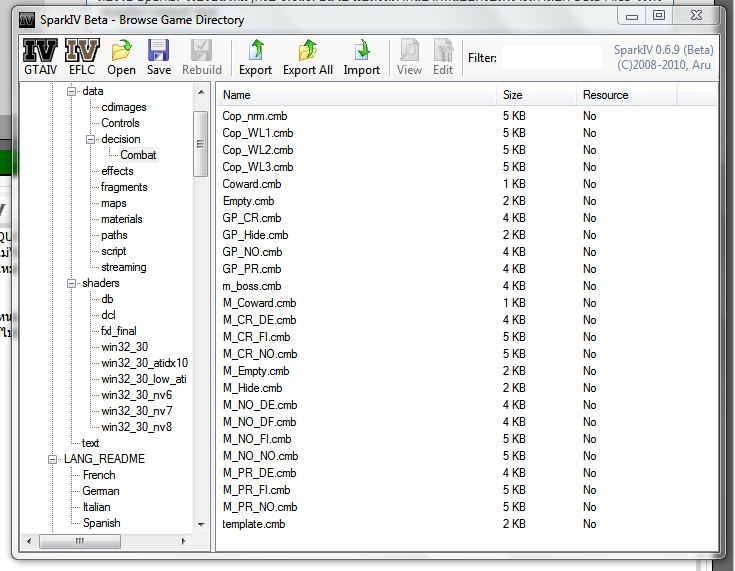Select the effects folder
735x571 pixels.
click(117, 171)
